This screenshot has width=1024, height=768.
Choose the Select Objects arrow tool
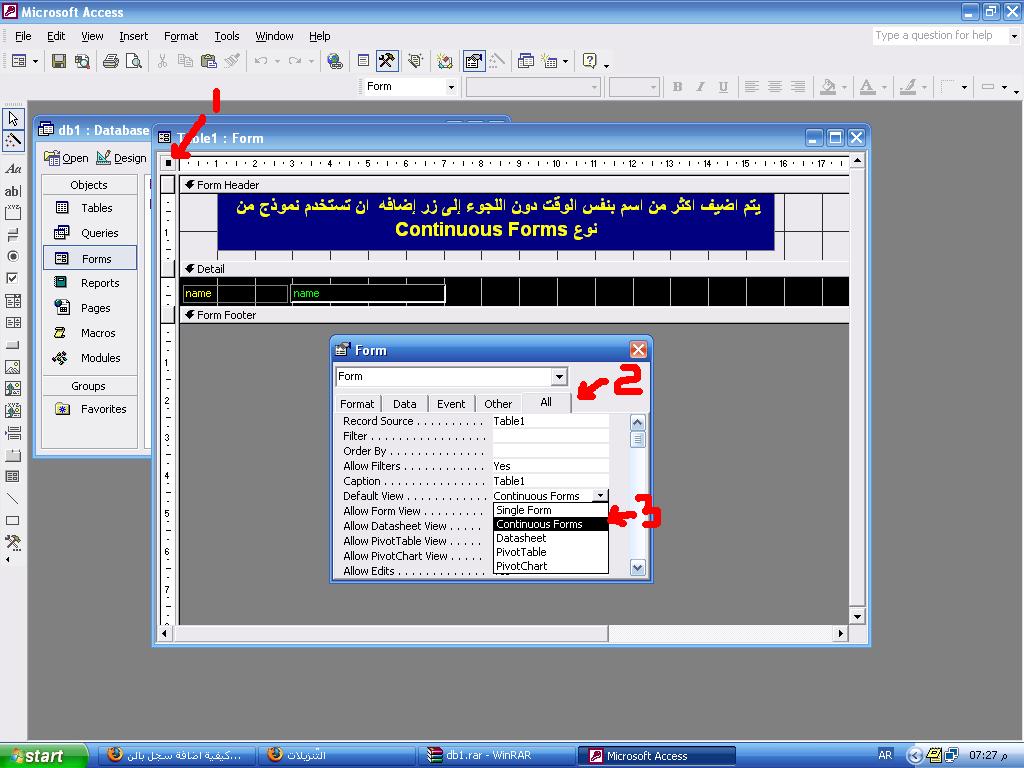pyautogui.click(x=13, y=120)
